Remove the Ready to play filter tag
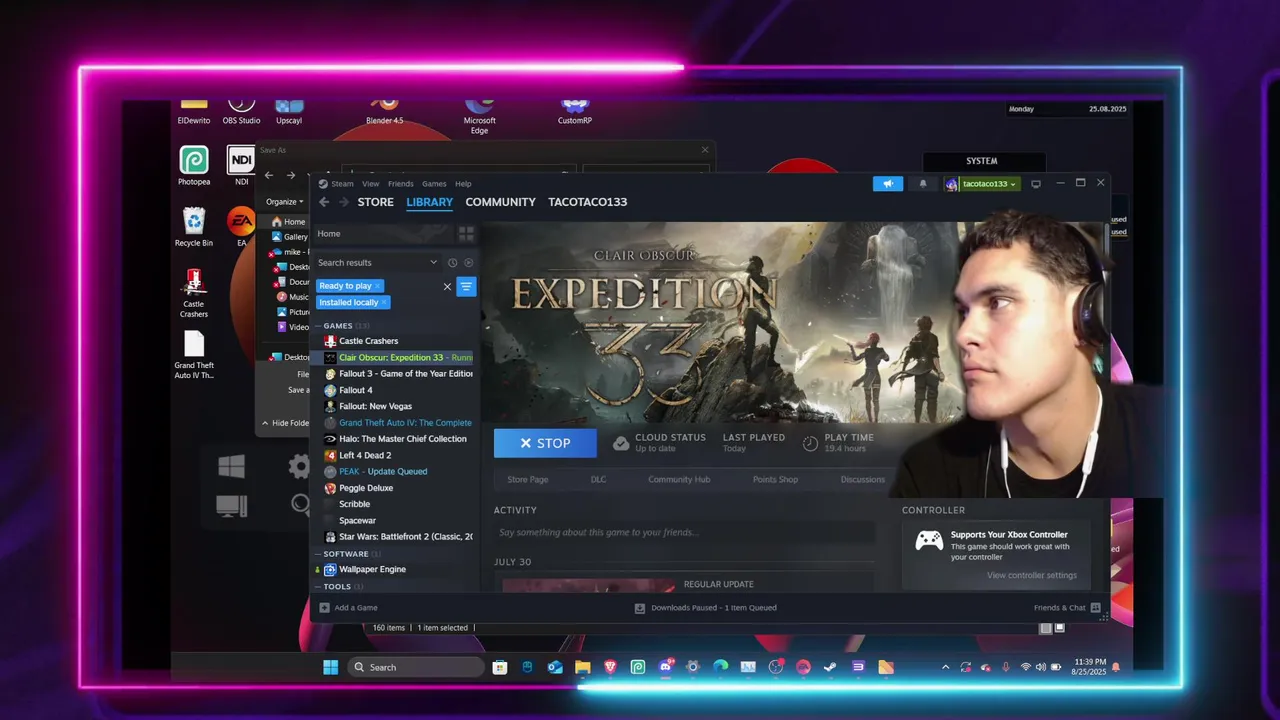This screenshot has width=1280, height=720. [x=377, y=286]
